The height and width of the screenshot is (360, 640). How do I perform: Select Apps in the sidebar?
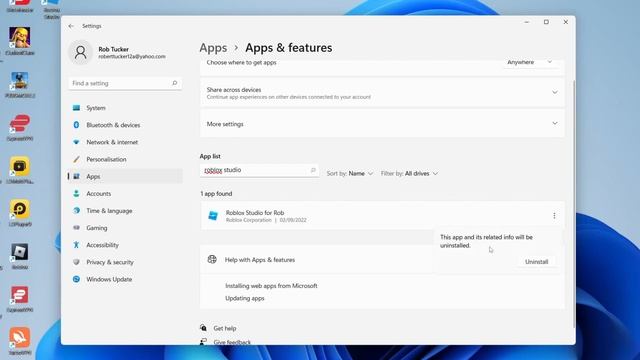125,176
